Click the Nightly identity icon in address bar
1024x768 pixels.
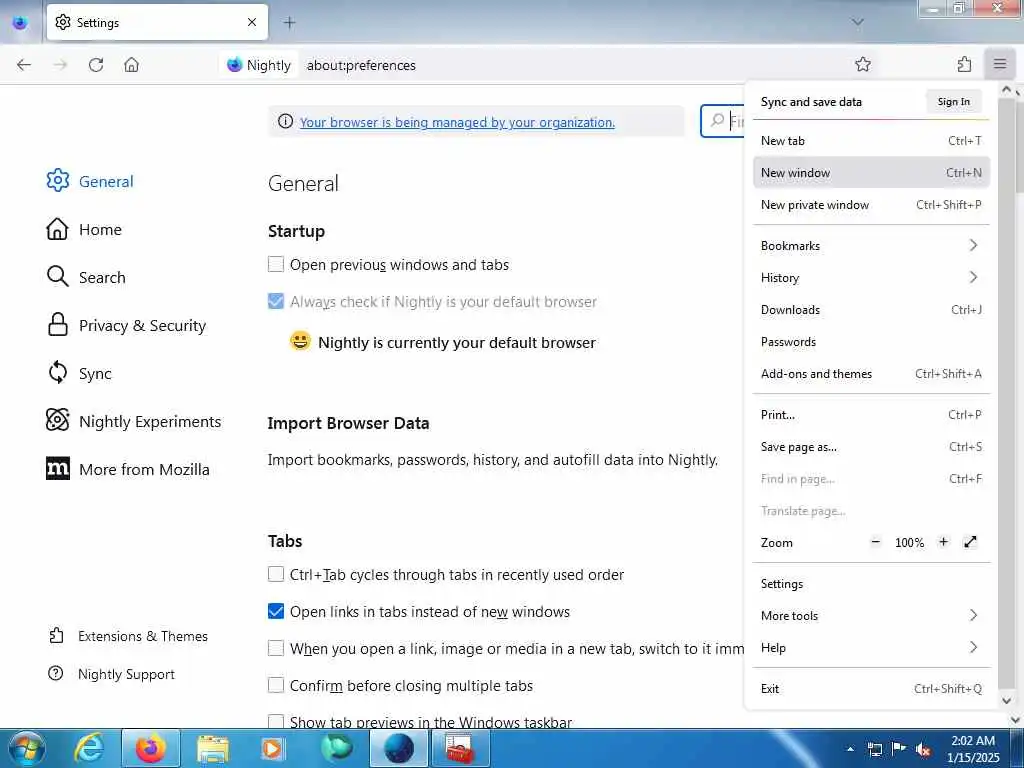tap(259, 65)
